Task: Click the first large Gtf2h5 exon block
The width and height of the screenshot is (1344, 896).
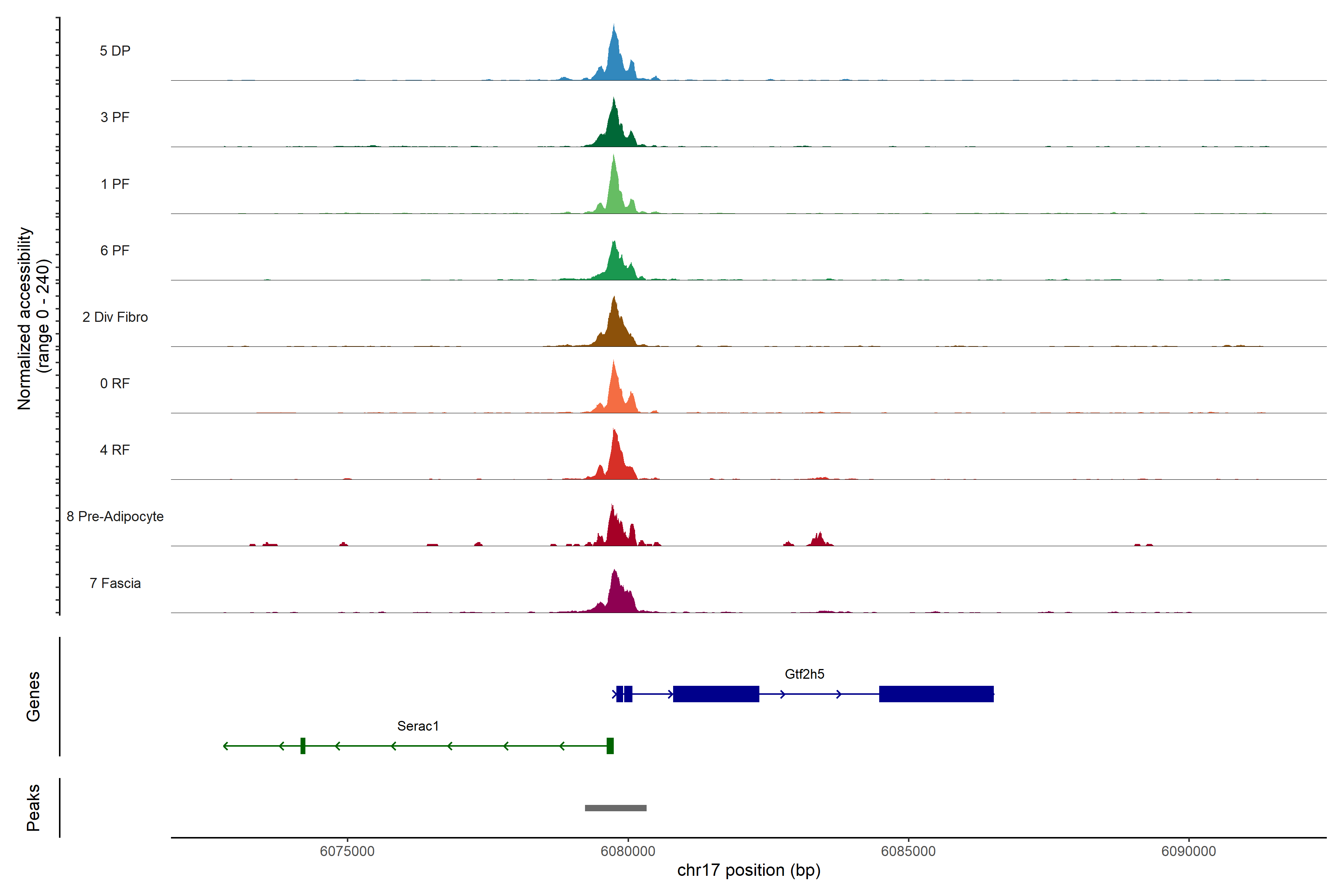Action: 716,694
